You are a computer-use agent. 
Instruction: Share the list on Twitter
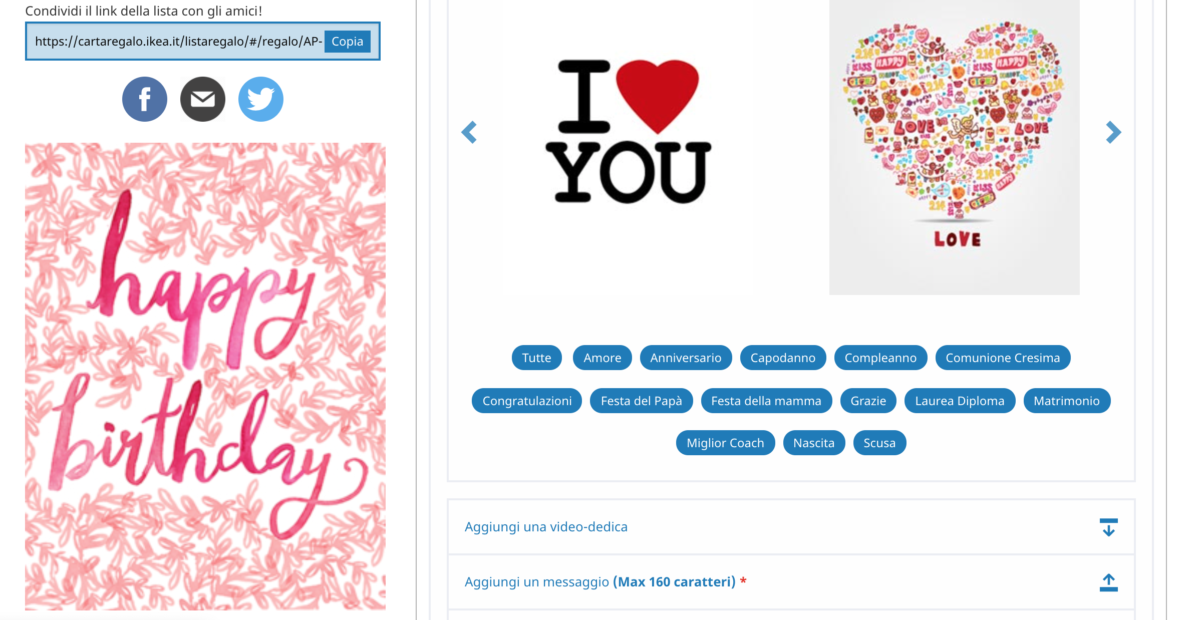point(261,99)
